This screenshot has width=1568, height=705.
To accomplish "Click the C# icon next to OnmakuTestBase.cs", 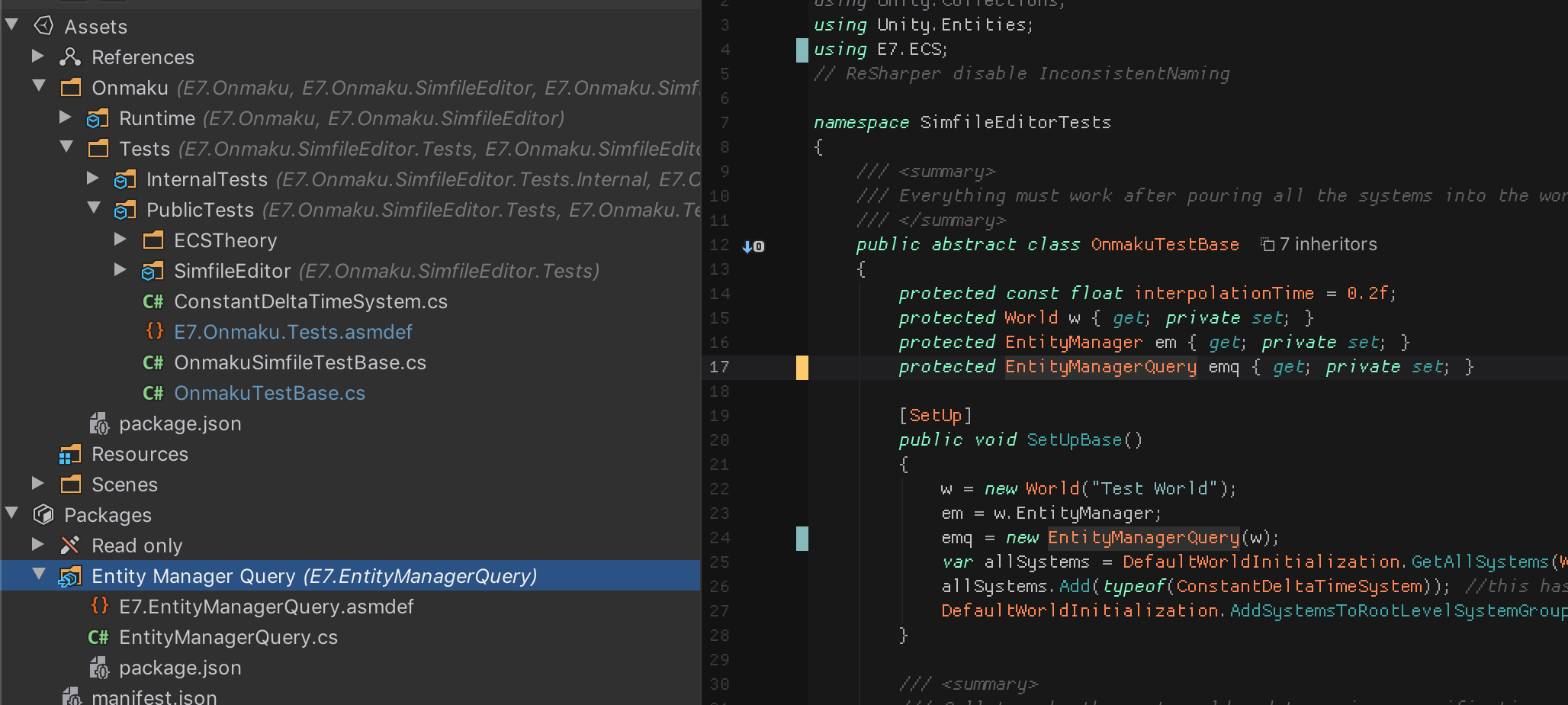I will click(153, 392).
